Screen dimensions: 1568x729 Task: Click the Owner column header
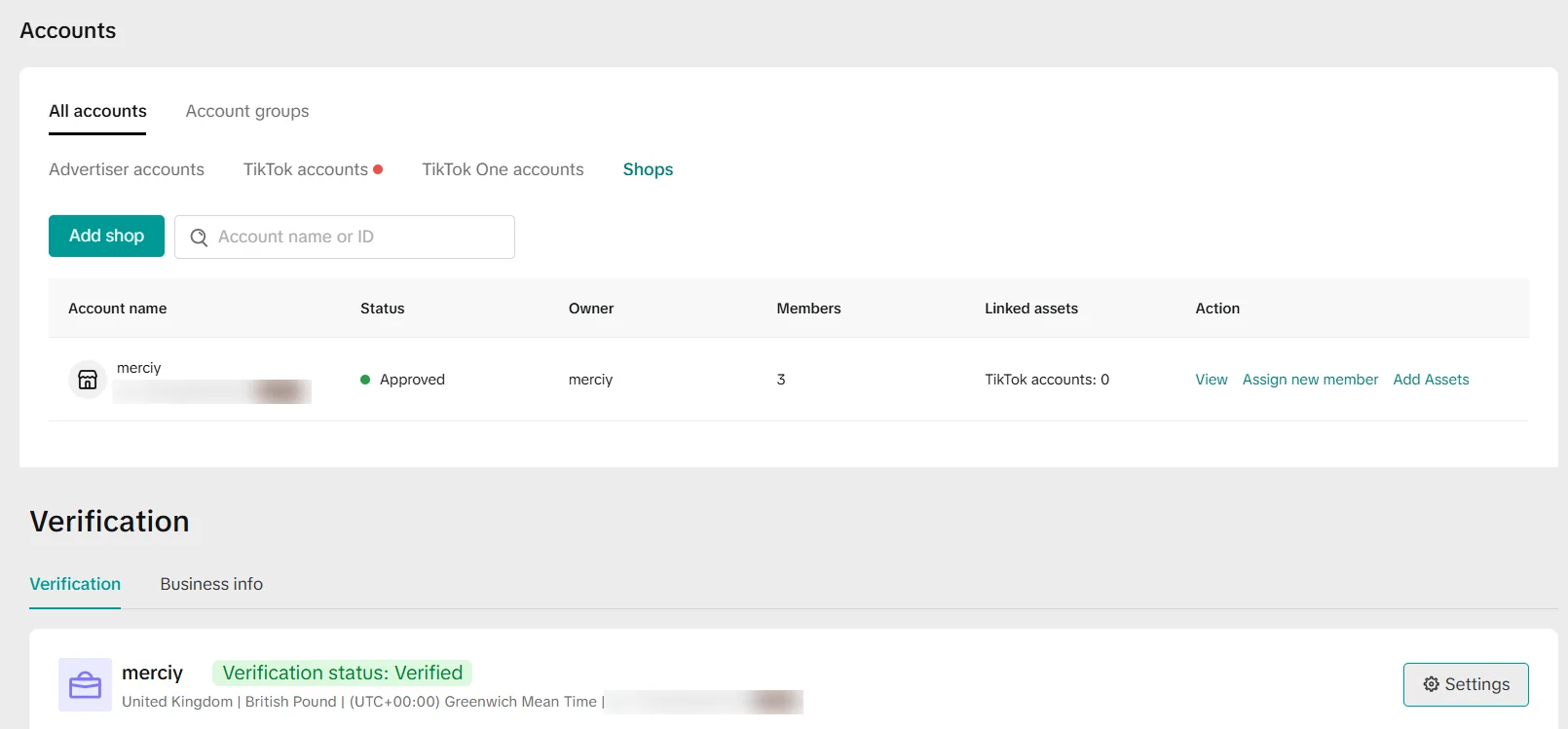click(591, 309)
